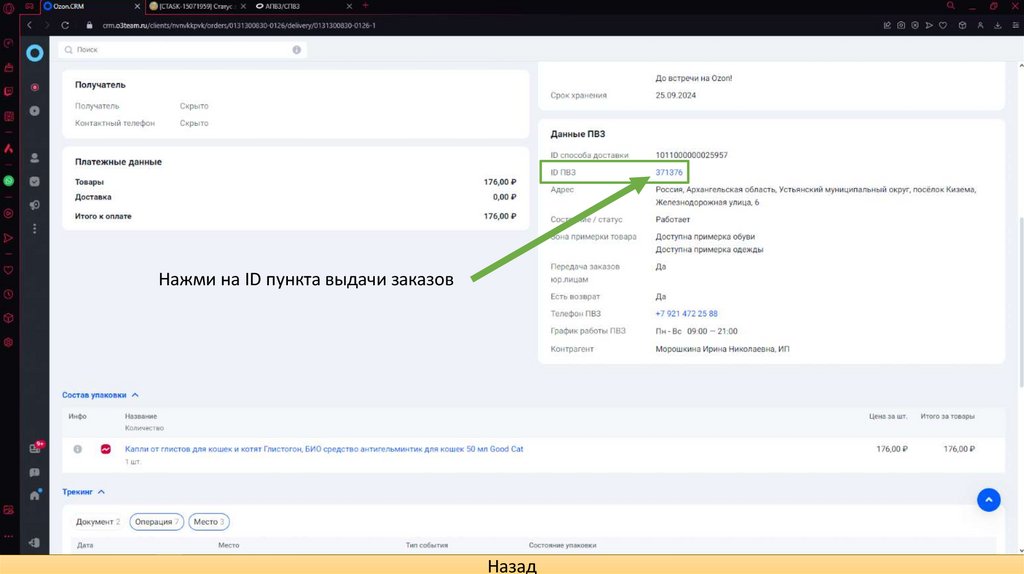Click pink chart icon in product row
1024x574 pixels.
106,449
